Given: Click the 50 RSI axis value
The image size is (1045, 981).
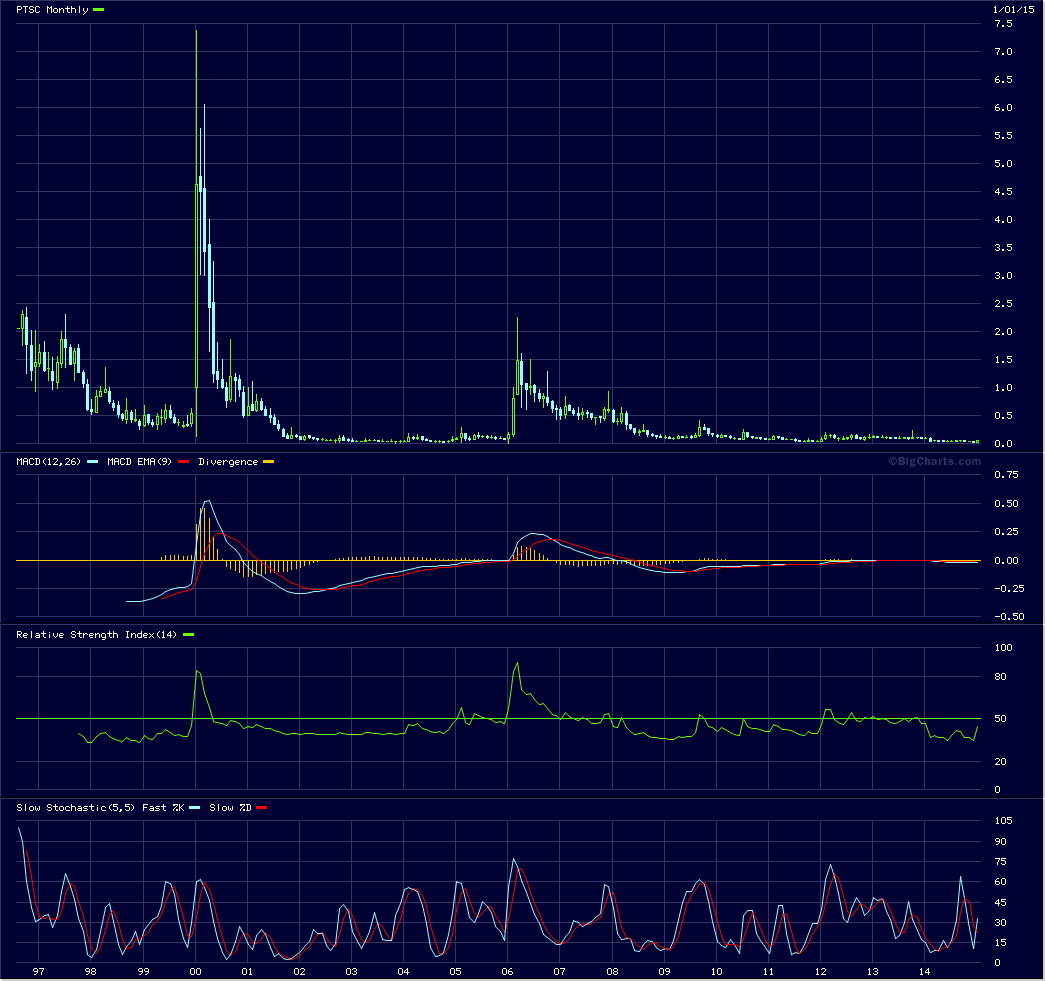Looking at the screenshot, I should pyautogui.click(x=1000, y=718).
